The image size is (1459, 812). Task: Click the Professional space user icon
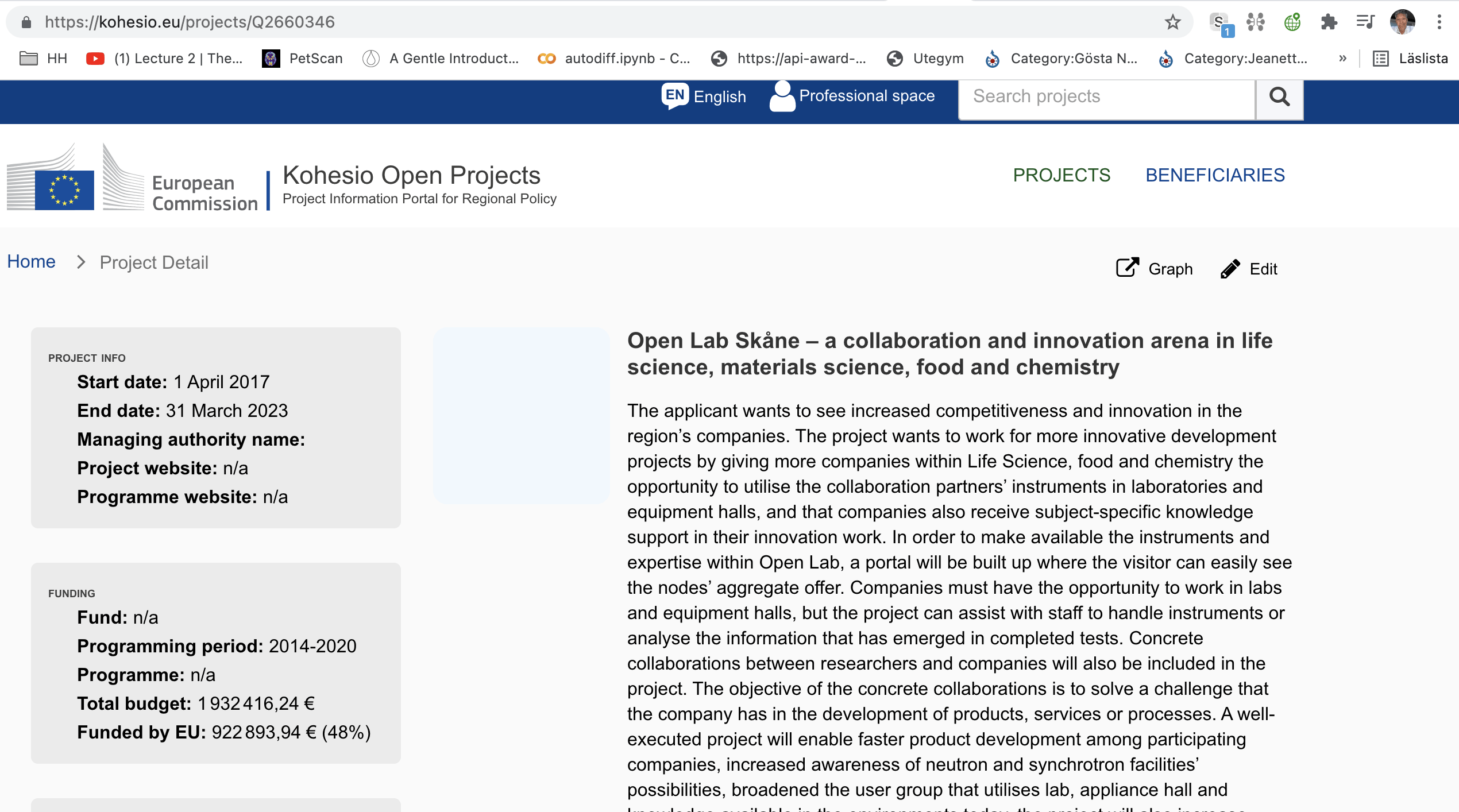[x=782, y=96]
